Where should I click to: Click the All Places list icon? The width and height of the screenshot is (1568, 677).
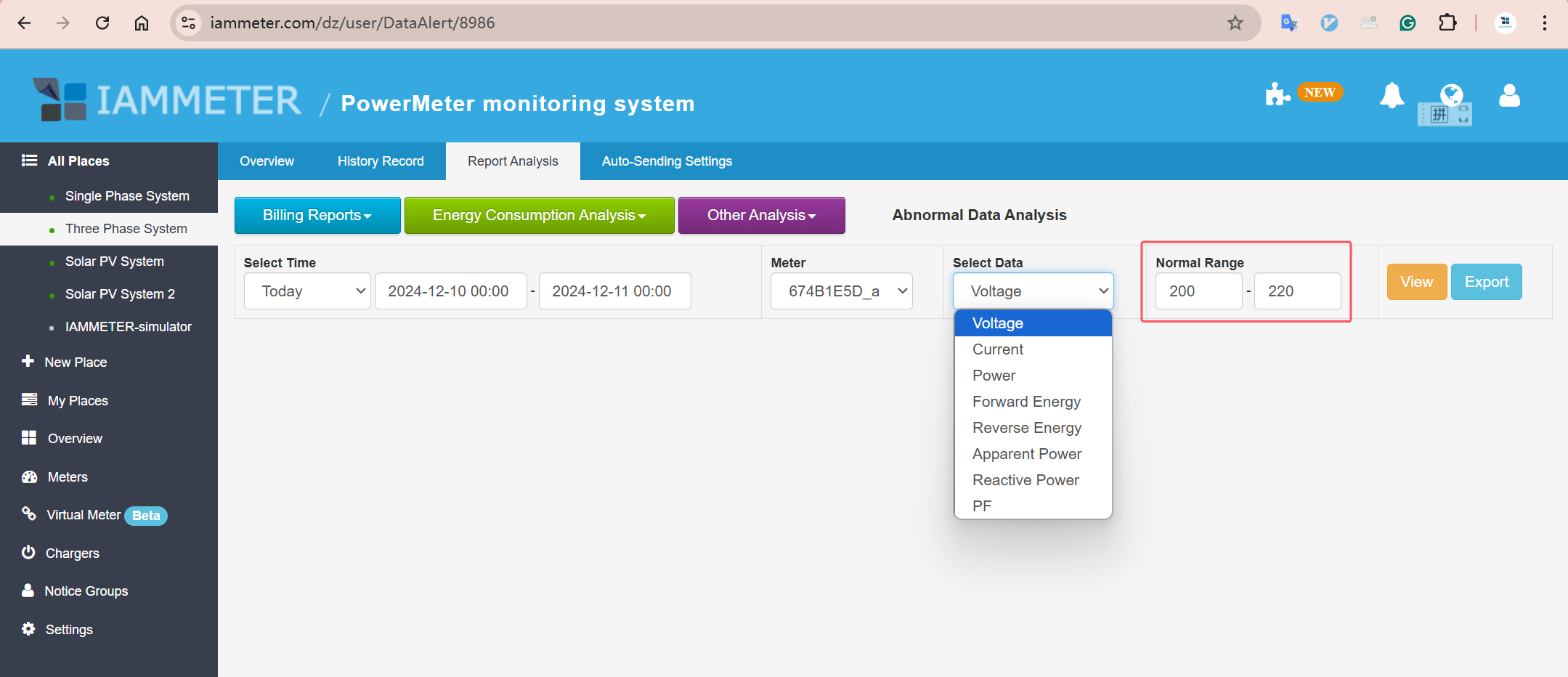click(x=29, y=161)
